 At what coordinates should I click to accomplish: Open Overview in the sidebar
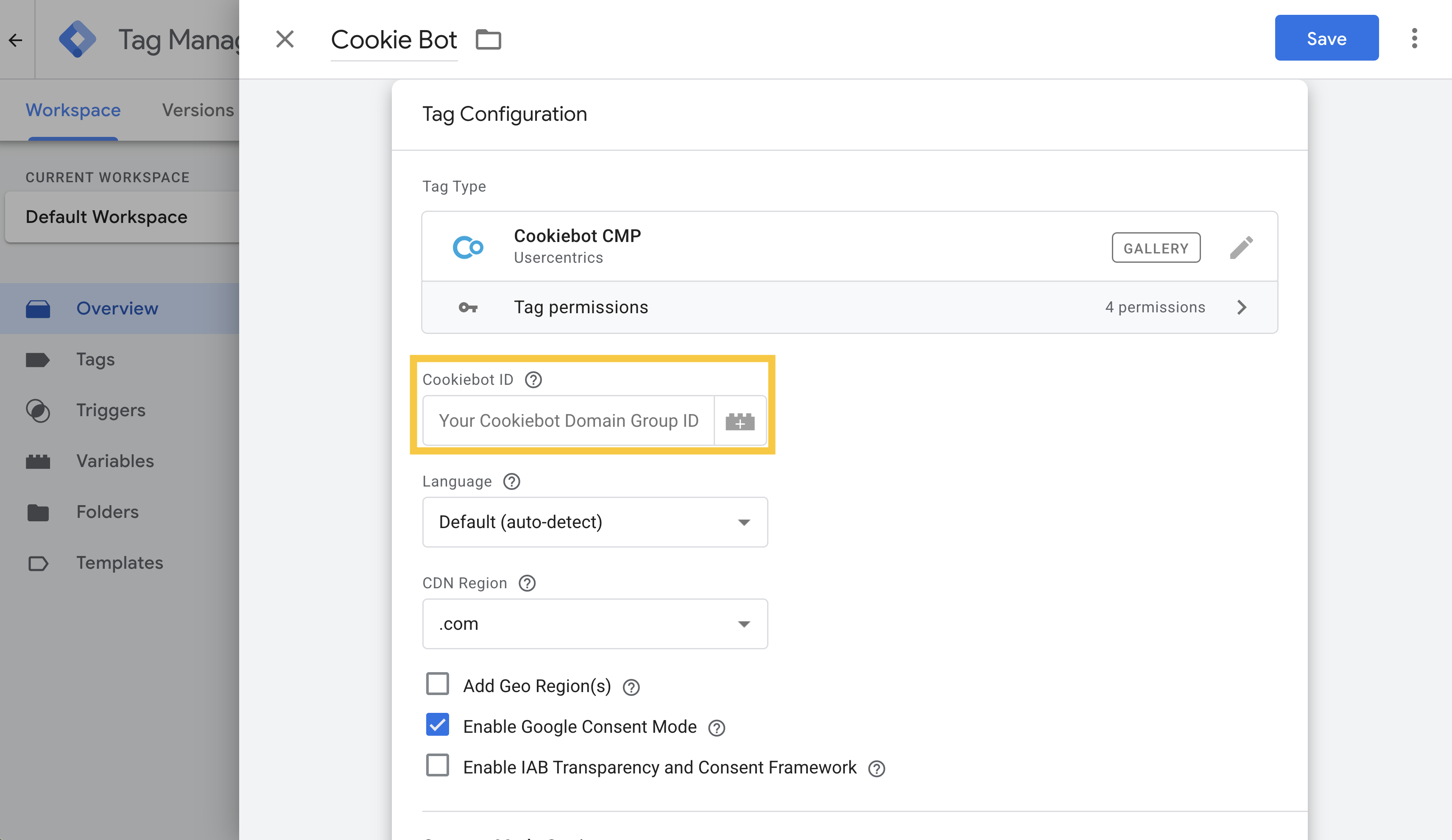119,308
